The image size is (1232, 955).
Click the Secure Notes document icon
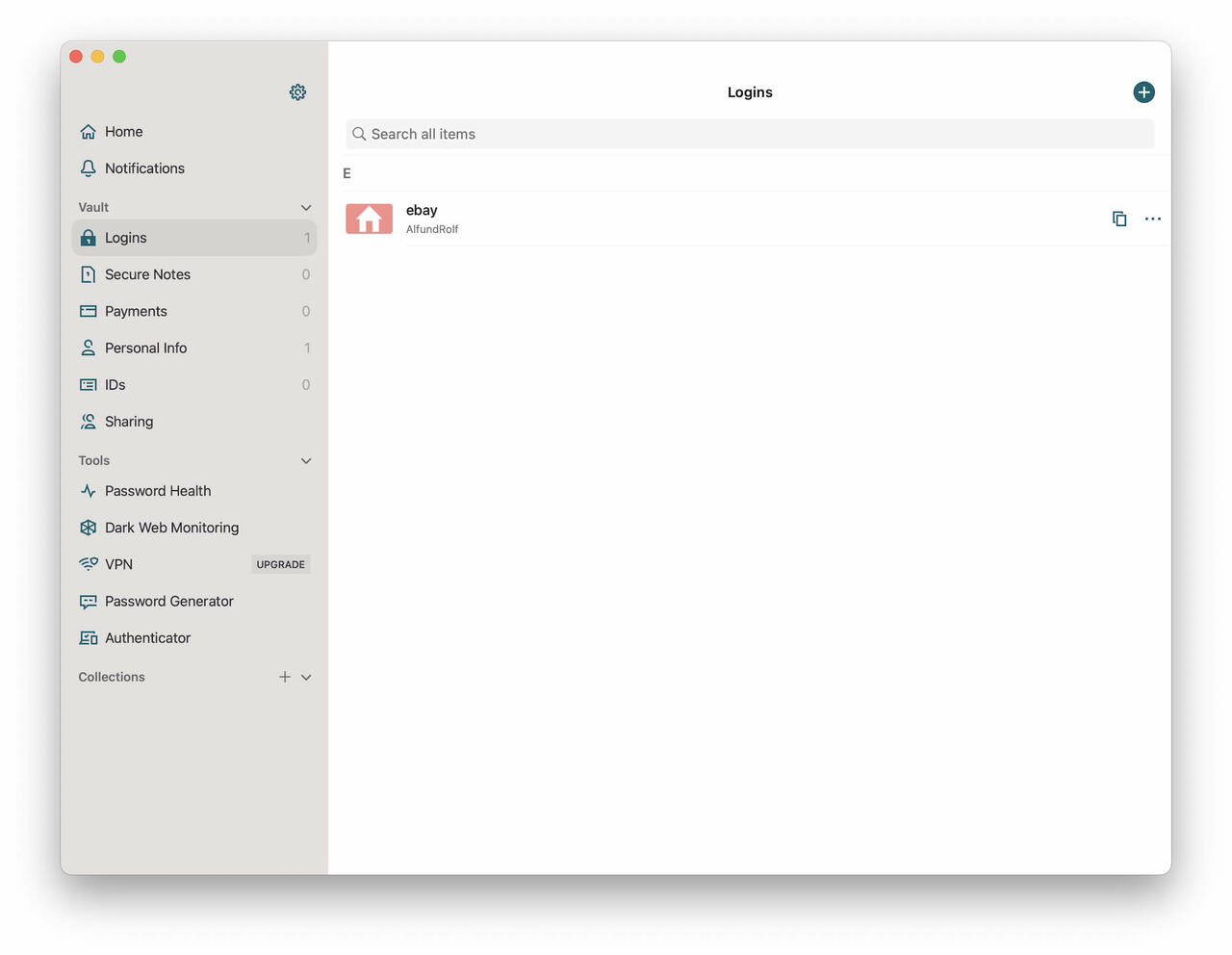point(89,274)
